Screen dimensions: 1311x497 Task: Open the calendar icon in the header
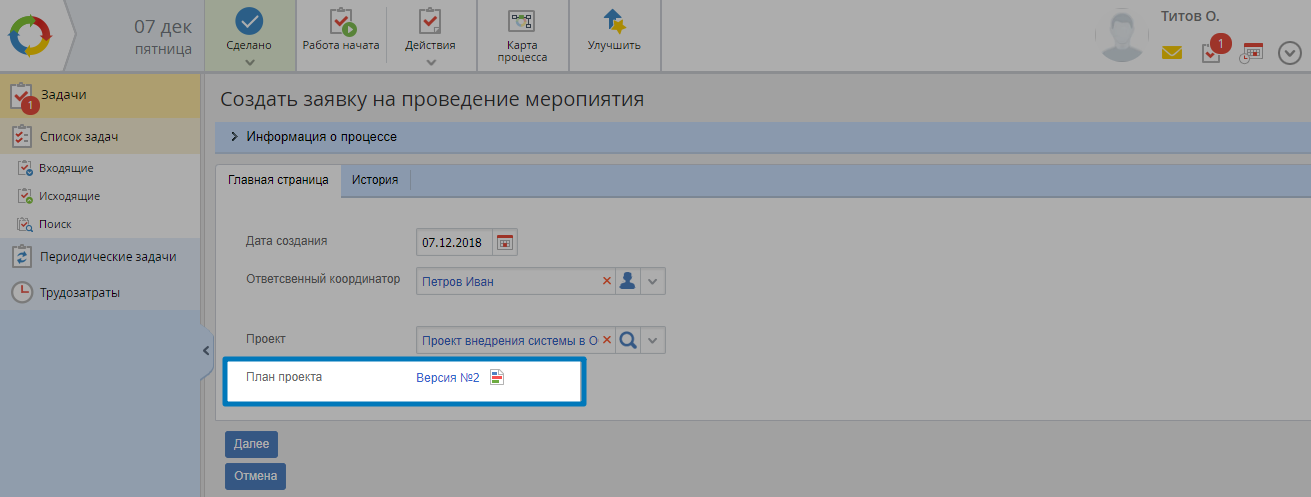[1251, 52]
